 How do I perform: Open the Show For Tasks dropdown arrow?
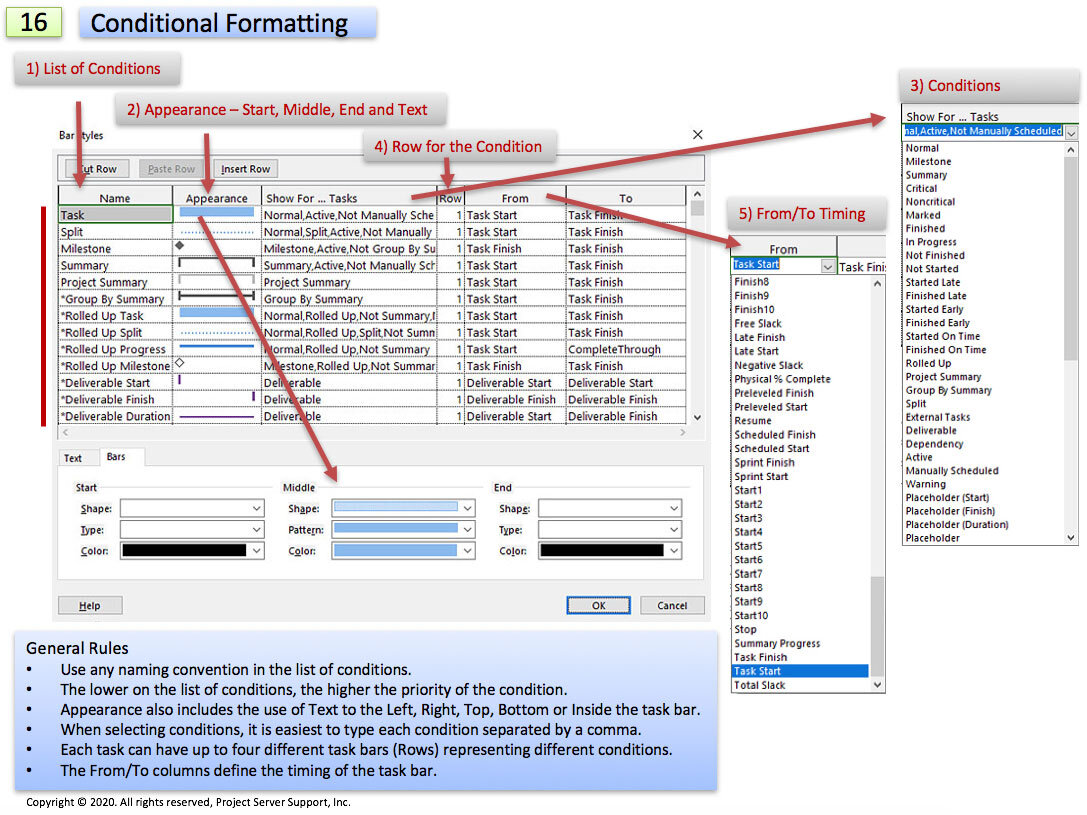pos(1072,132)
